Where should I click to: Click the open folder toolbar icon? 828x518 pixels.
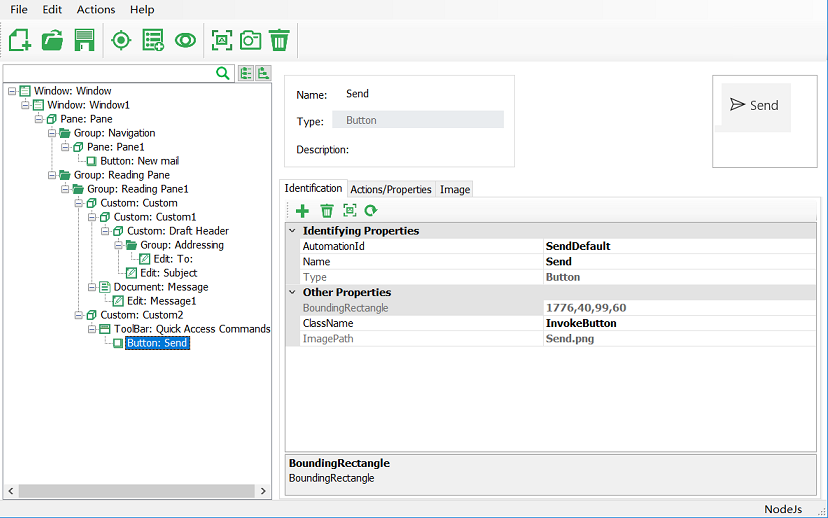[52, 40]
